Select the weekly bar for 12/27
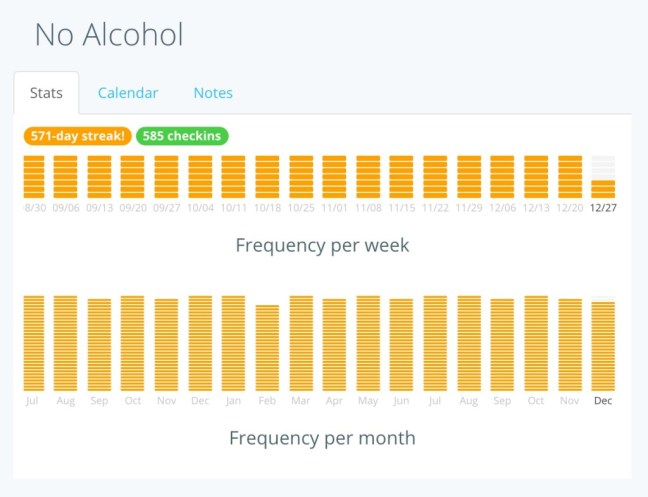648x497 pixels. click(x=603, y=188)
